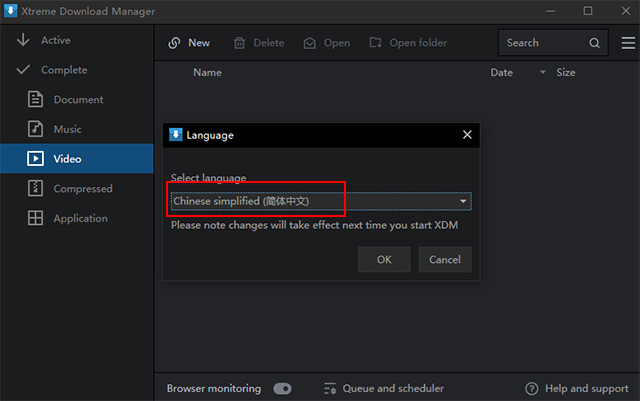Click the Help and support icon
The height and width of the screenshot is (401, 640).
(x=532, y=388)
